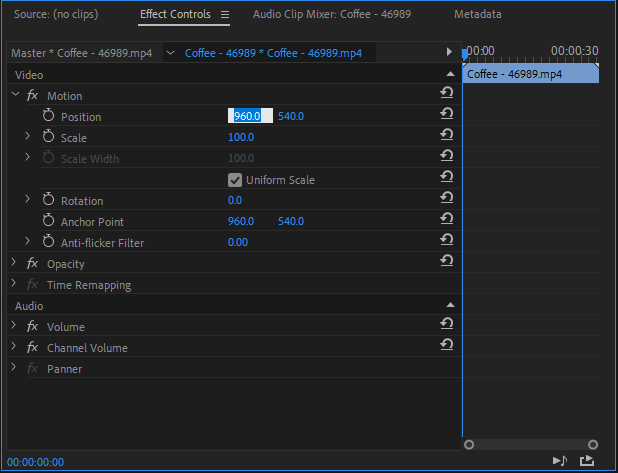Image resolution: width=618 pixels, height=473 pixels.
Task: Uncheck the Uniform Scale checkbox
Action: pyautogui.click(x=235, y=180)
